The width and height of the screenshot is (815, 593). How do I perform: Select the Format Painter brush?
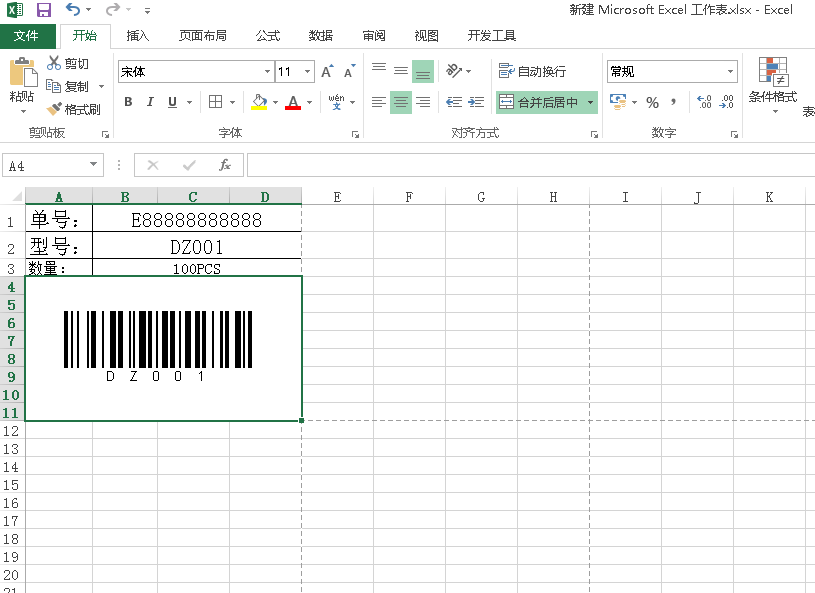(x=54, y=109)
